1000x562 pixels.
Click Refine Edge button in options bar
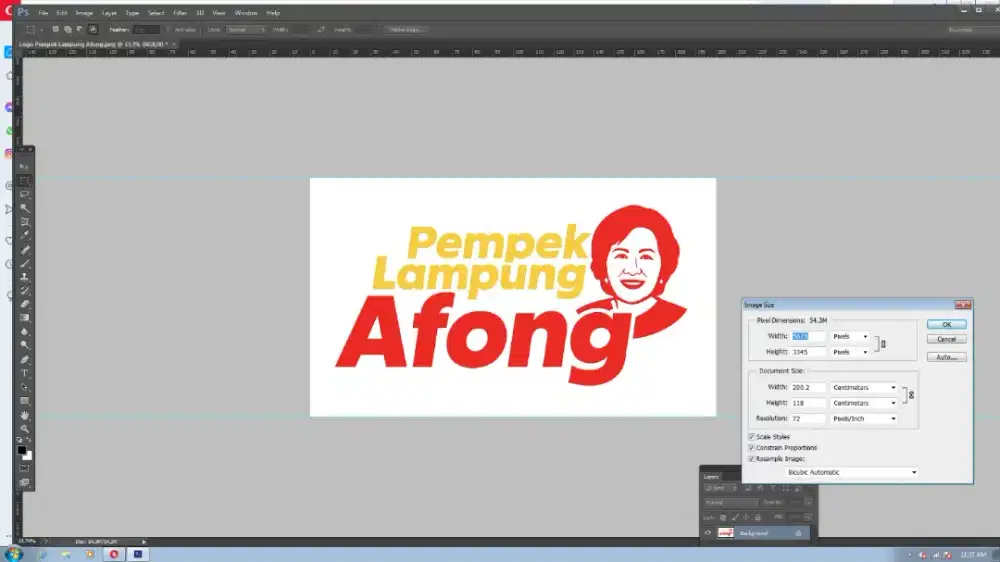click(406, 30)
